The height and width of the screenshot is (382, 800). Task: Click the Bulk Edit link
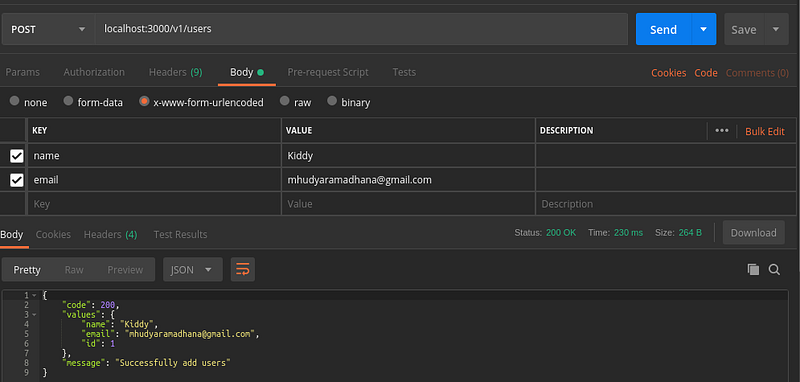(765, 131)
